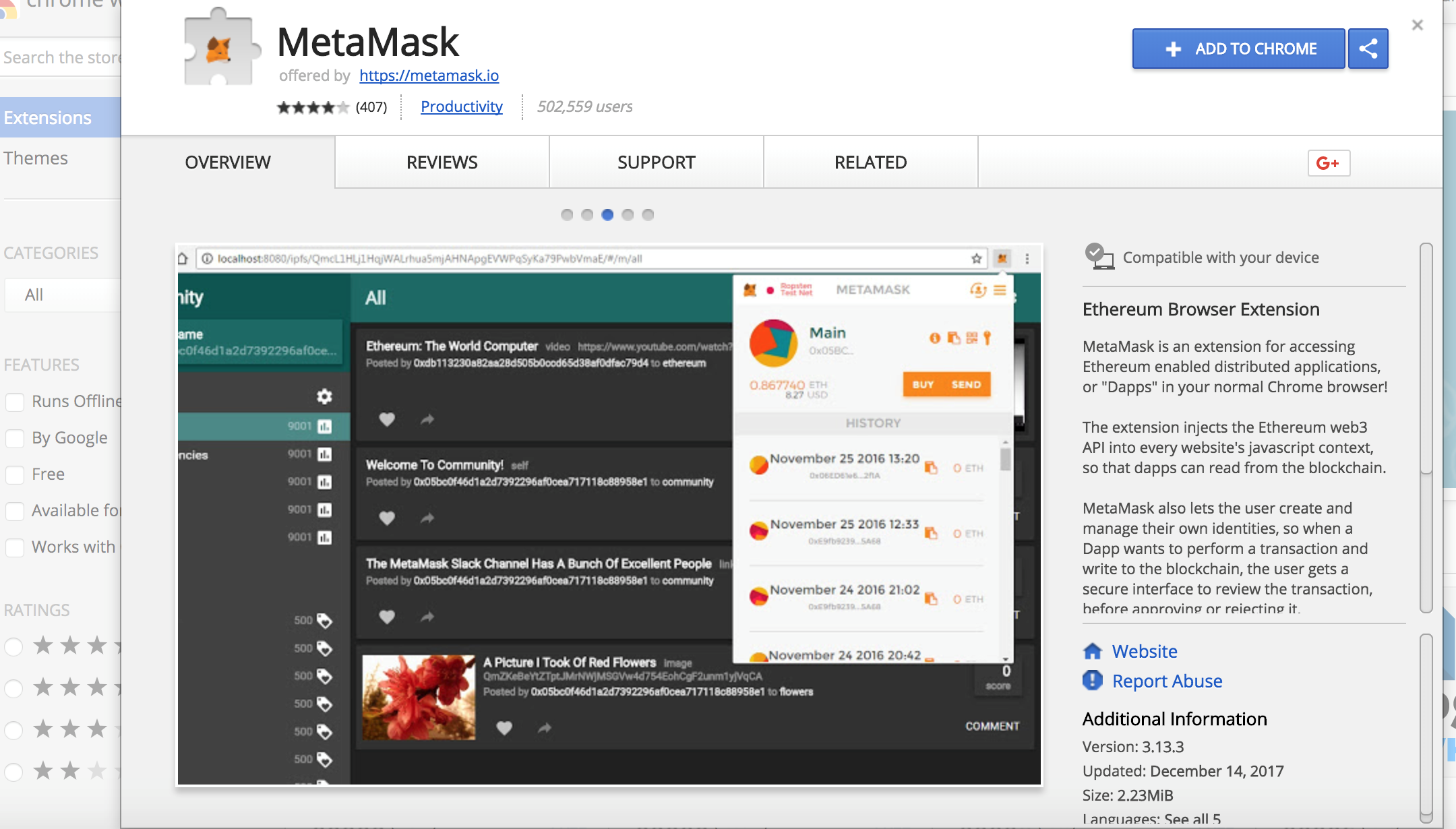
Task: Open the MetaMask Website link
Action: pos(1145,650)
